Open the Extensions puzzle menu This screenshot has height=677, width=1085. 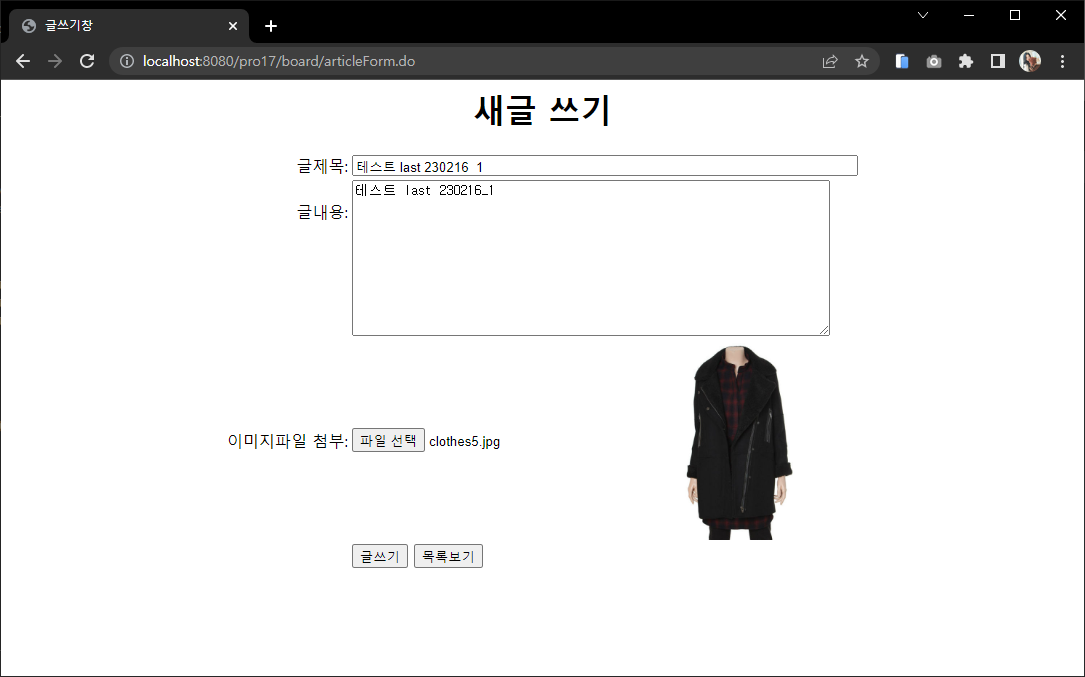click(x=965, y=61)
